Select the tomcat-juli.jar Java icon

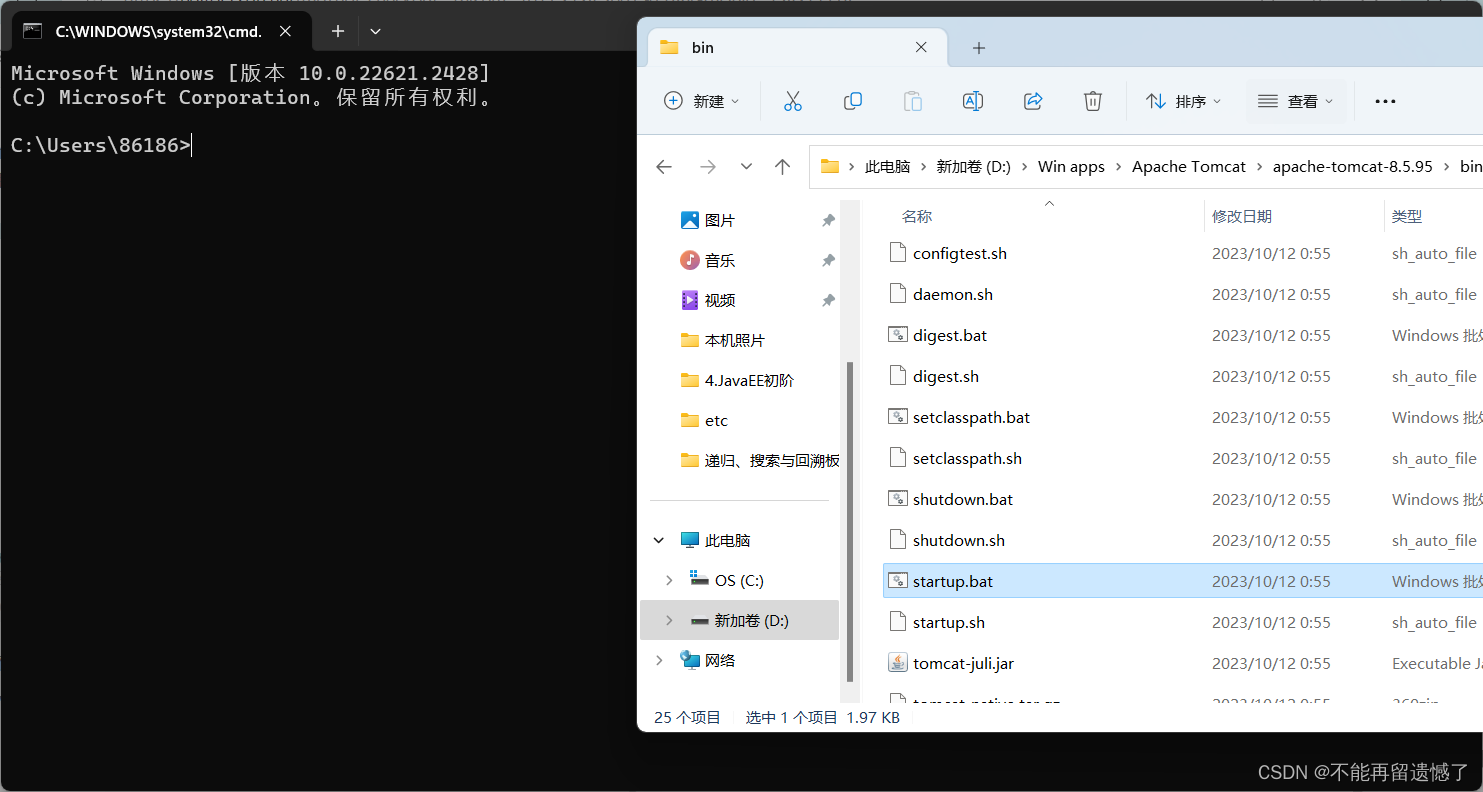click(898, 663)
